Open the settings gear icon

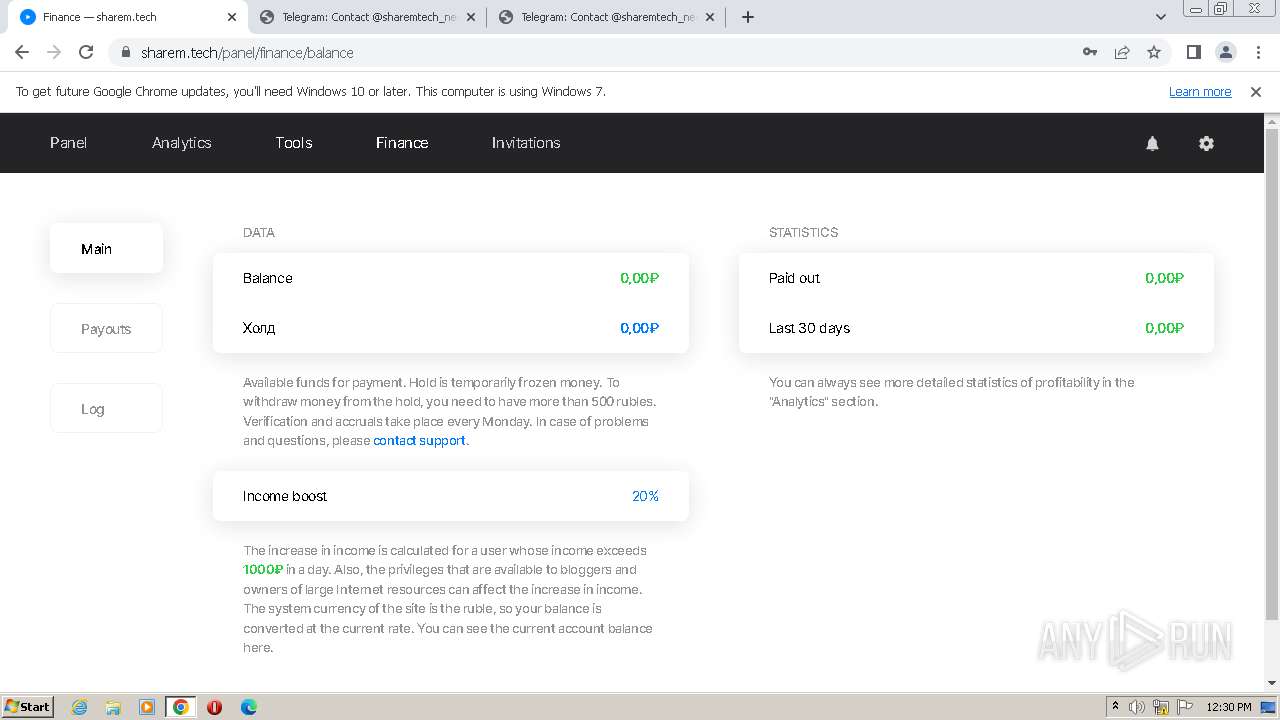tap(1206, 143)
